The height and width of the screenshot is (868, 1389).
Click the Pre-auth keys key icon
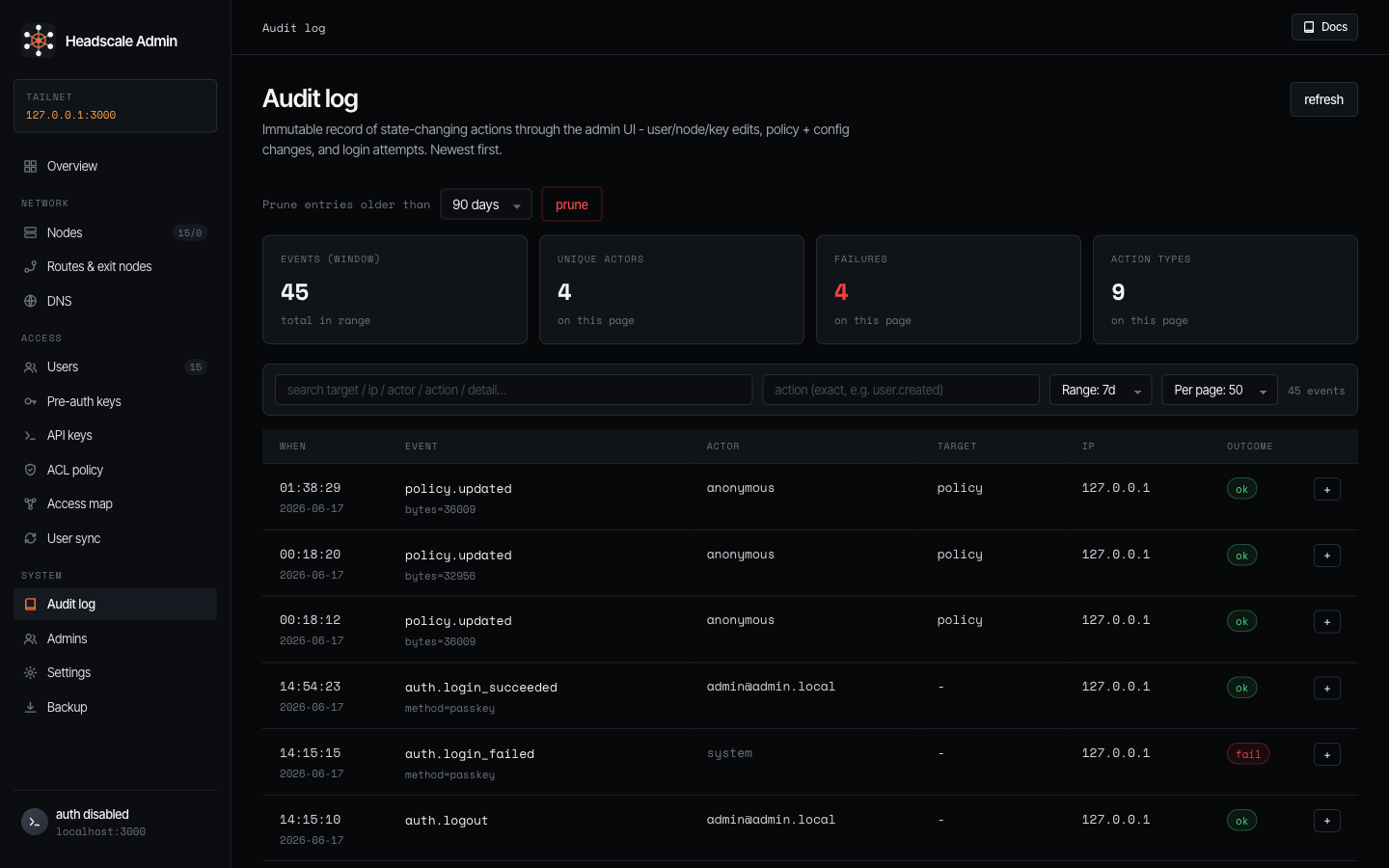point(30,401)
